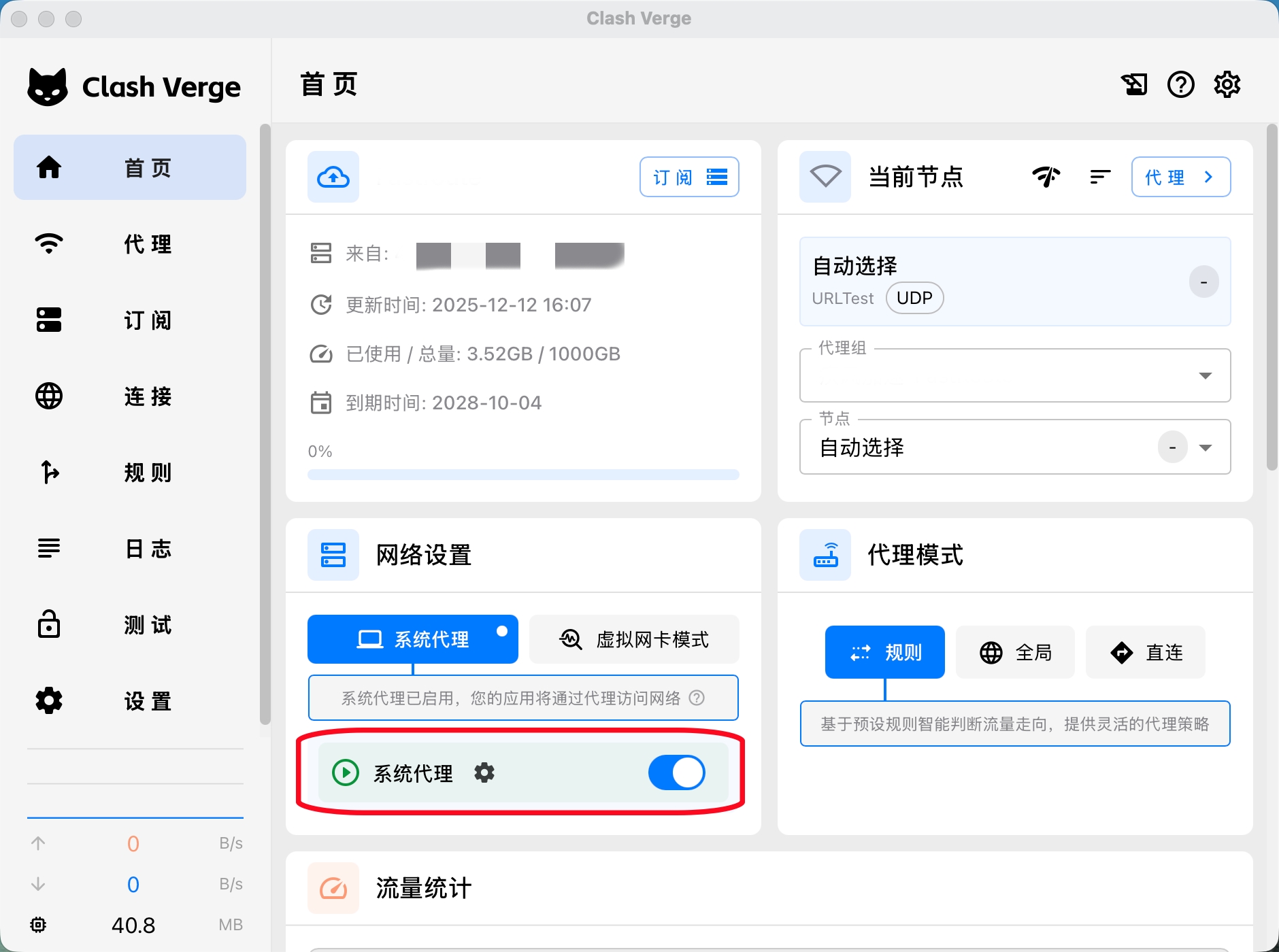Click the settings gear icon in header
This screenshot has height=952, width=1279.
pyautogui.click(x=1227, y=85)
